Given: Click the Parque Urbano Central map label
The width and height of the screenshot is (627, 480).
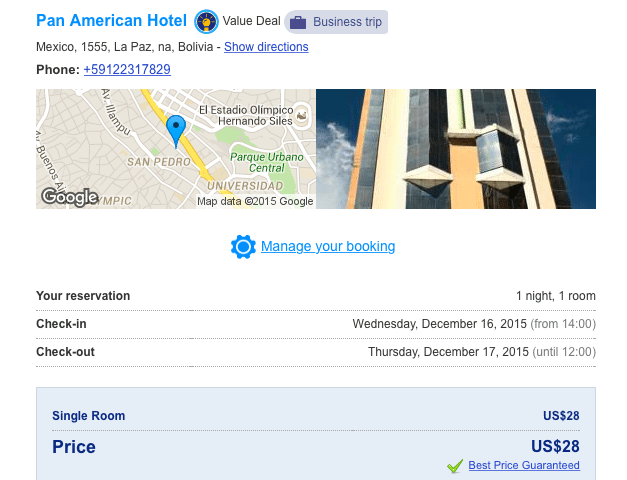Looking at the screenshot, I should 267,162.
